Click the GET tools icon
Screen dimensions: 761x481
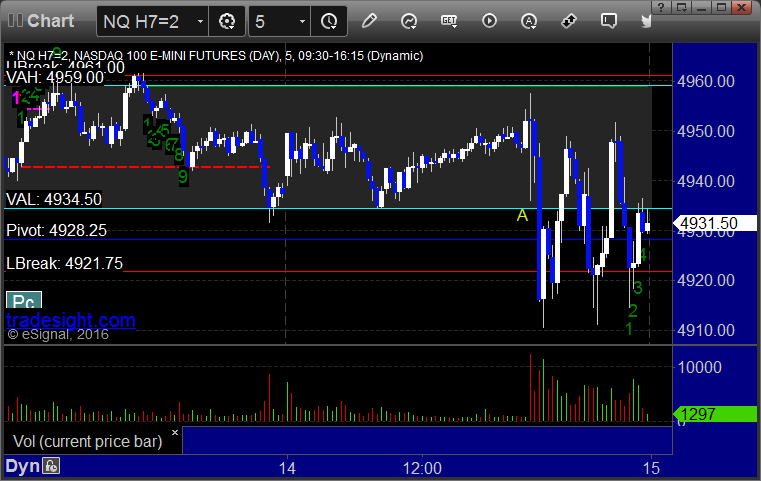(449, 21)
